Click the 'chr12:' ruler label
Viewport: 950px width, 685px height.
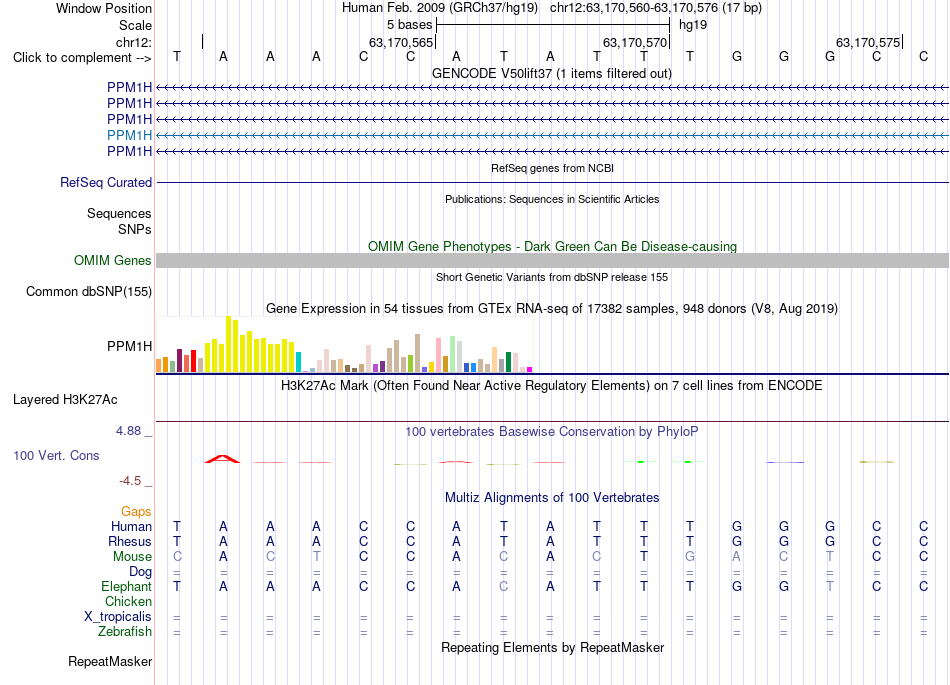pos(134,42)
